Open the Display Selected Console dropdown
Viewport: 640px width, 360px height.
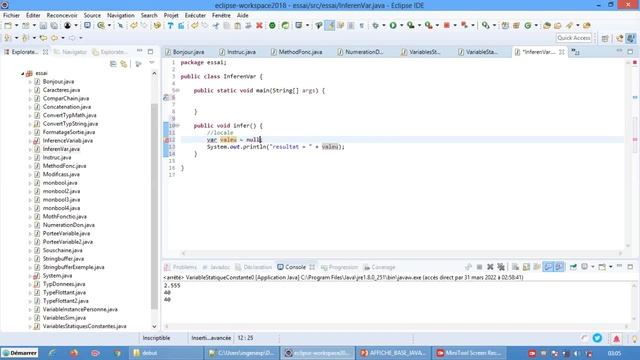click(x=593, y=267)
